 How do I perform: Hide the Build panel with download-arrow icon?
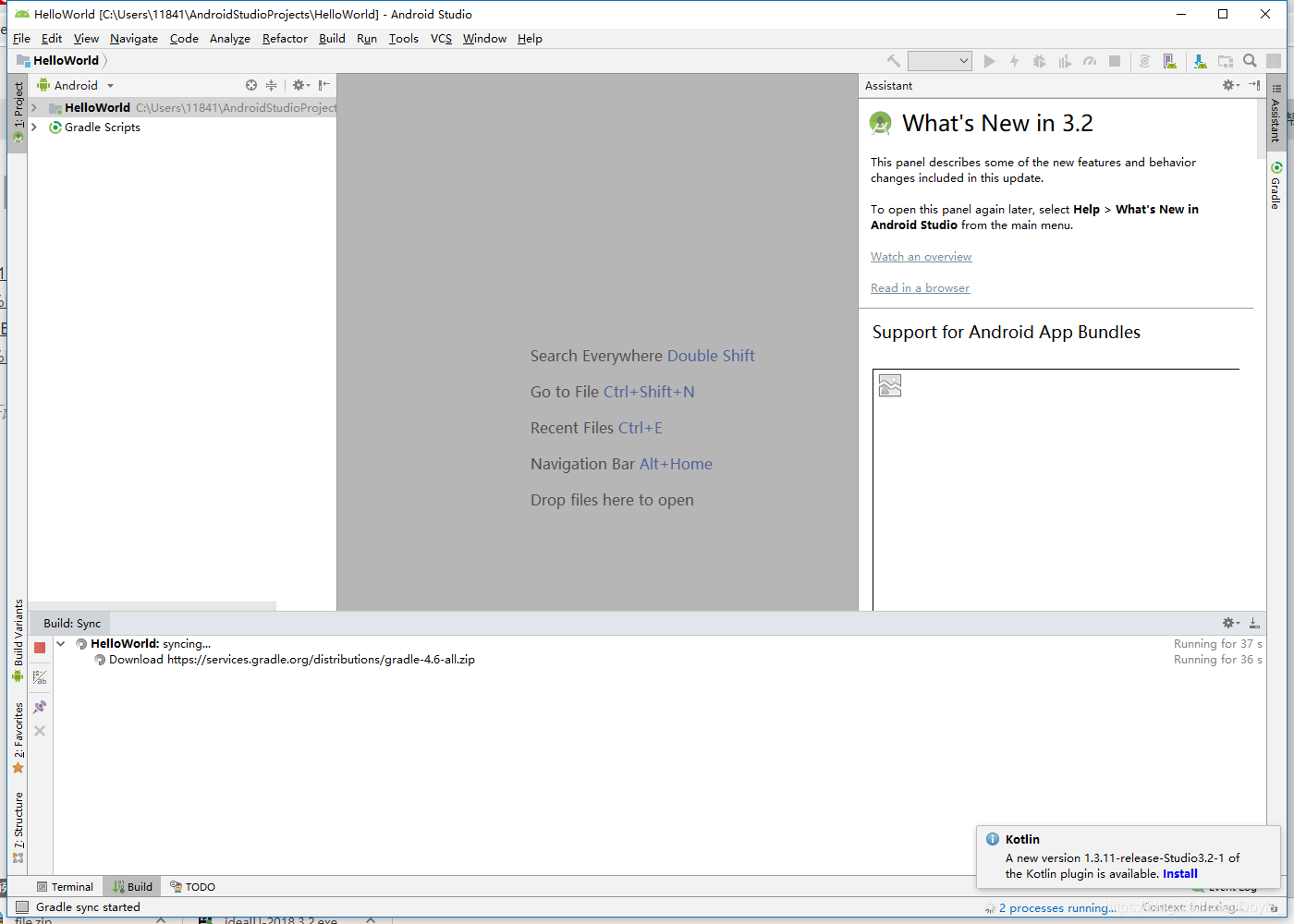pos(1254,623)
